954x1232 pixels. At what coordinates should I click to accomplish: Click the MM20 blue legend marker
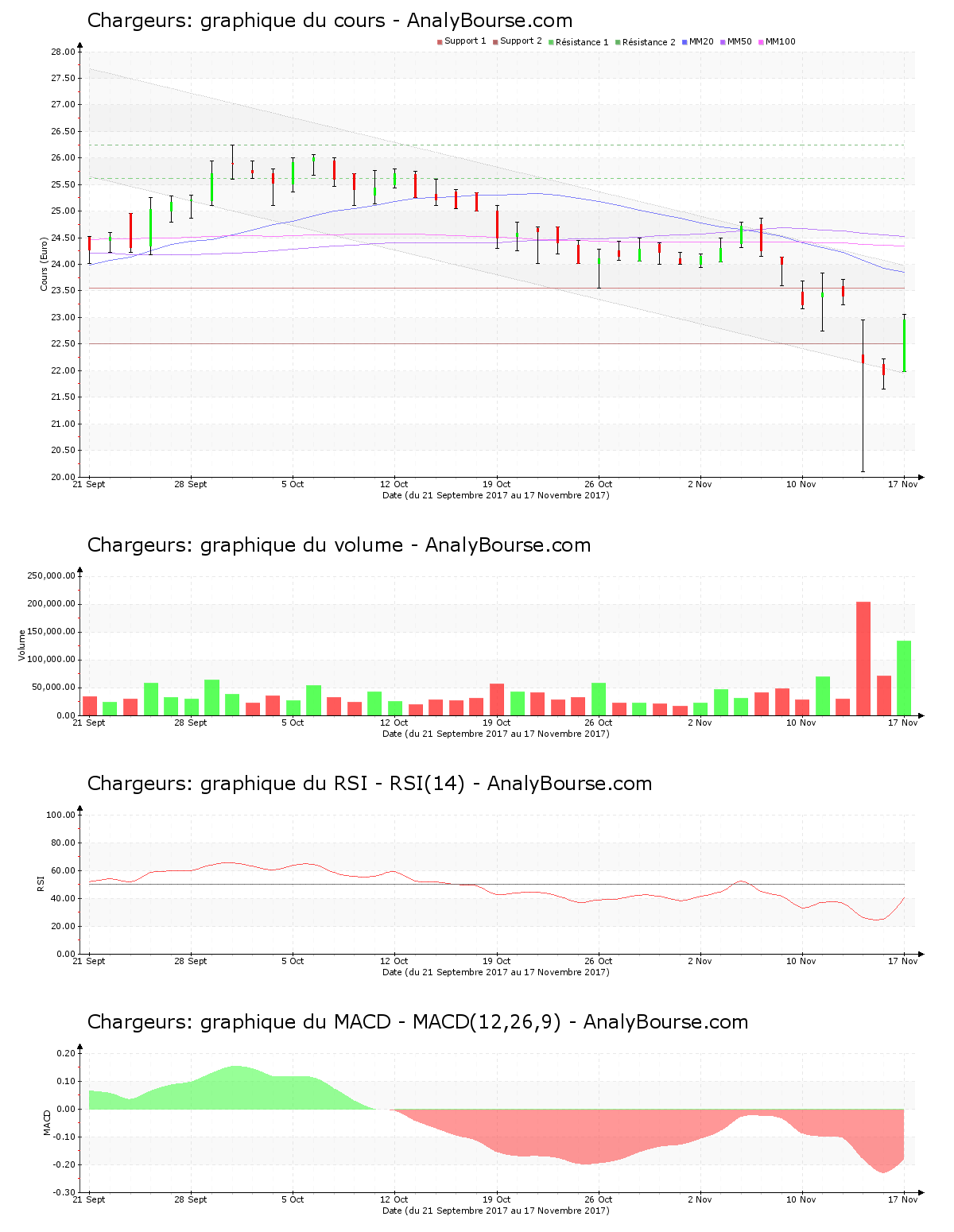pos(684,42)
